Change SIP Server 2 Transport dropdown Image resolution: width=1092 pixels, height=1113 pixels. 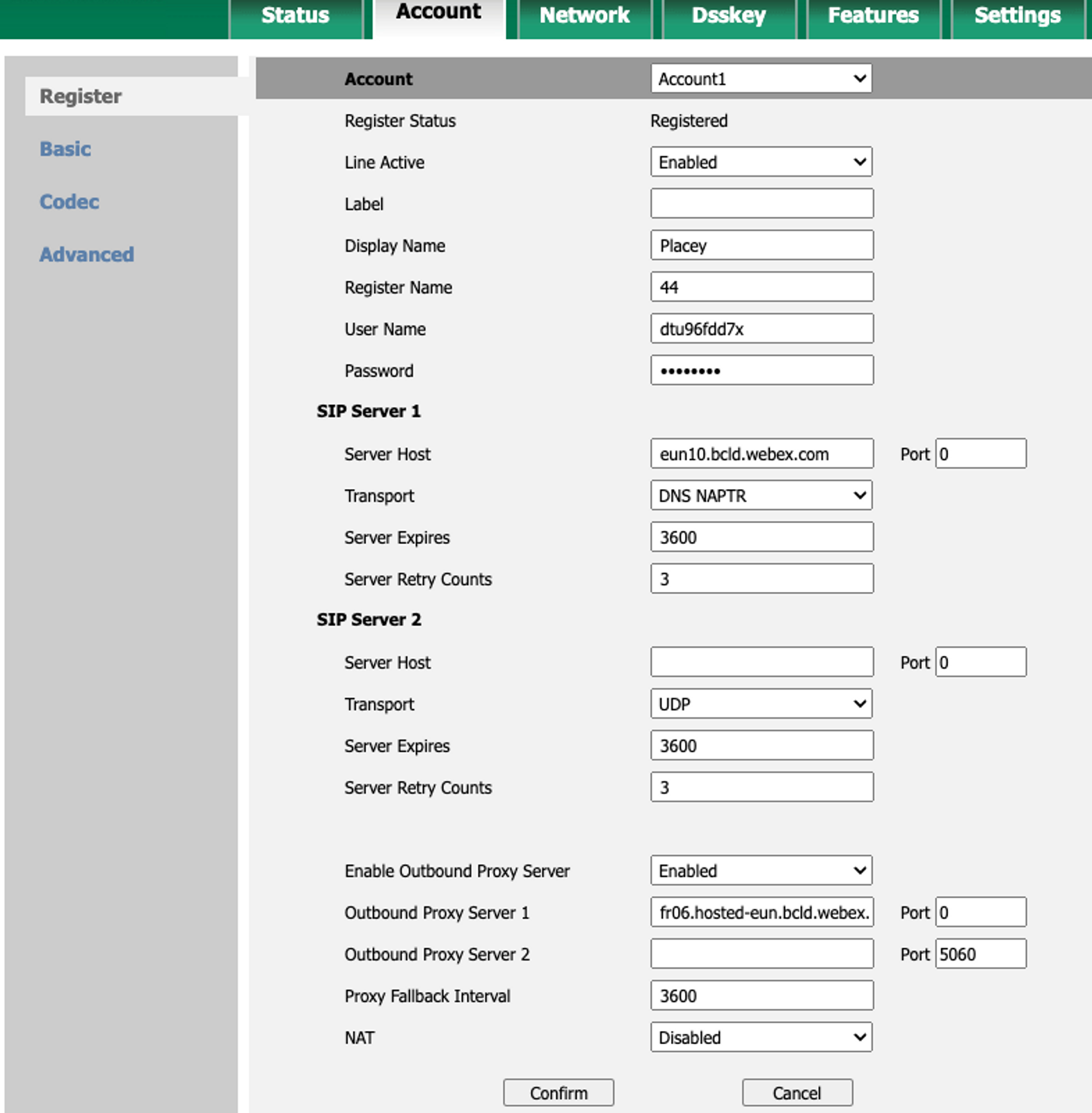762,704
